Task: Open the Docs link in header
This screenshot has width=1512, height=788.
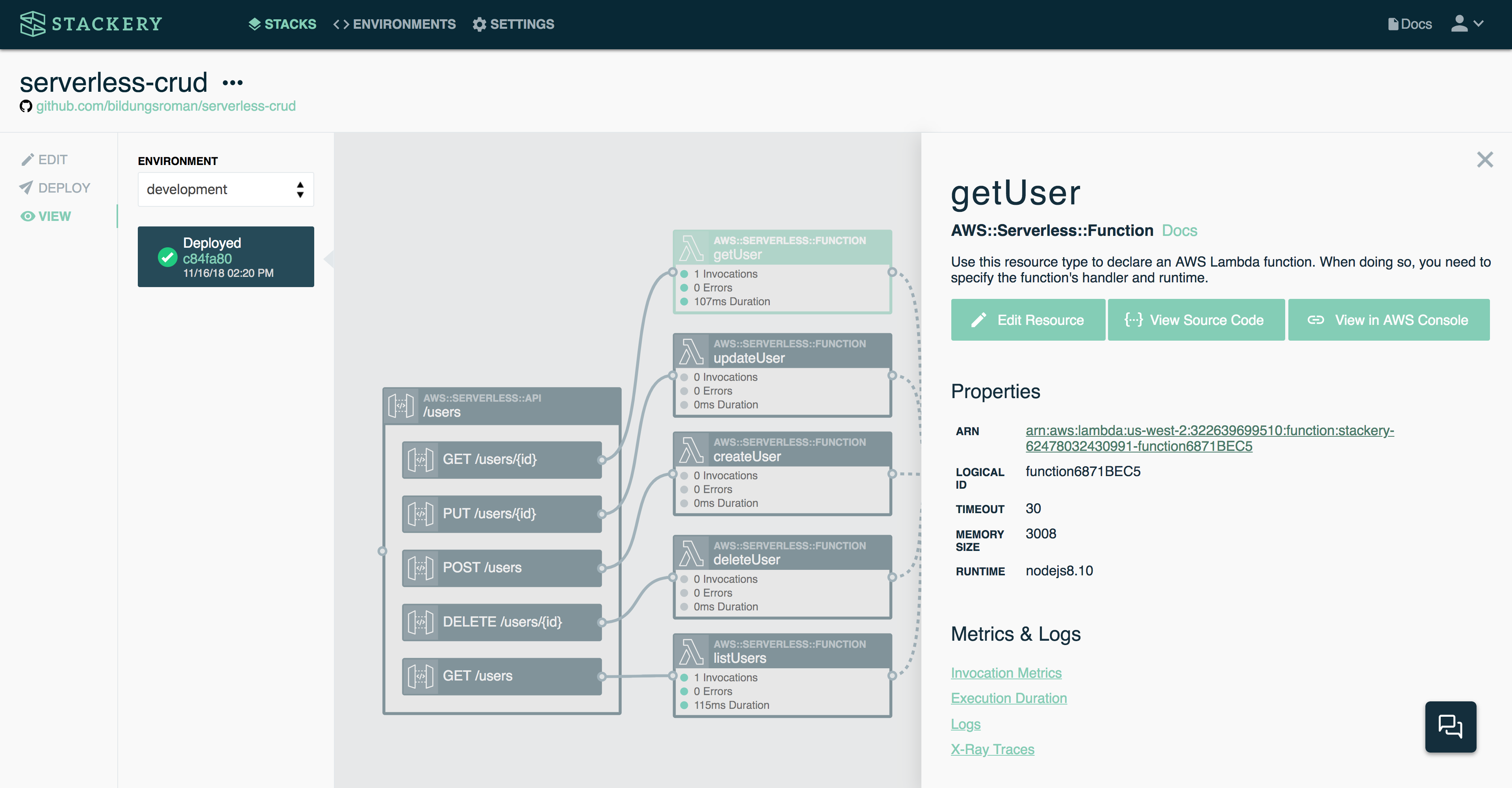Action: click(x=1410, y=24)
